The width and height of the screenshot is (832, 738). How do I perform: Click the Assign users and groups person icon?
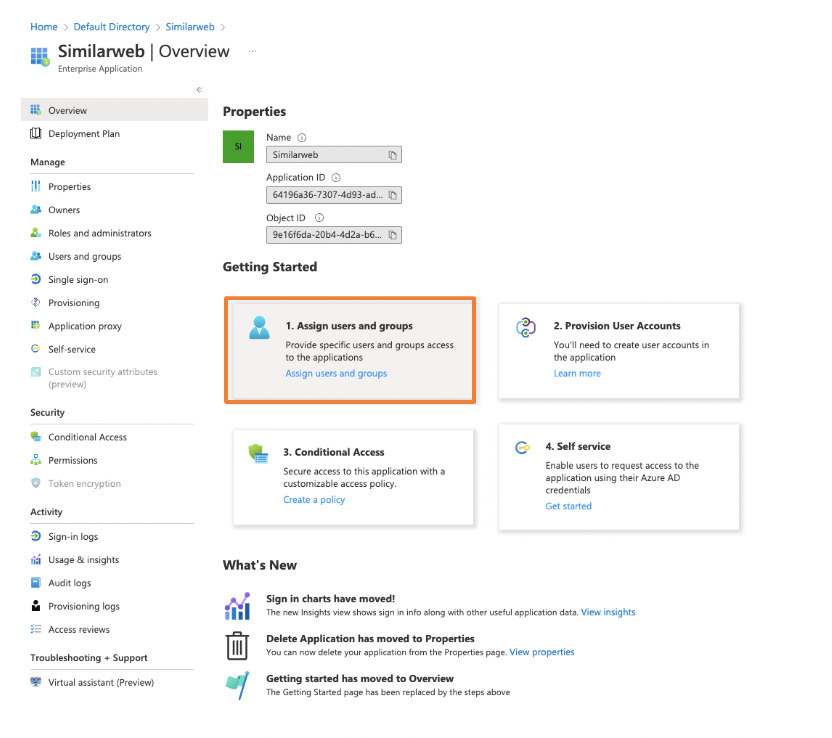click(x=259, y=328)
